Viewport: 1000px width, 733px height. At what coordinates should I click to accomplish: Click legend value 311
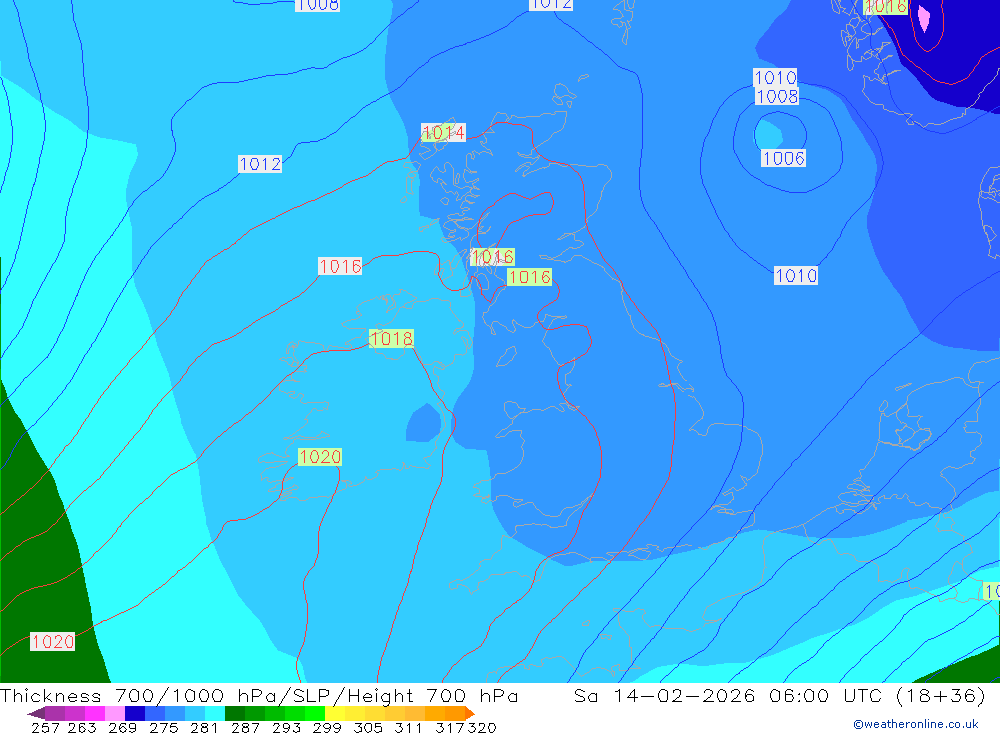tap(409, 727)
